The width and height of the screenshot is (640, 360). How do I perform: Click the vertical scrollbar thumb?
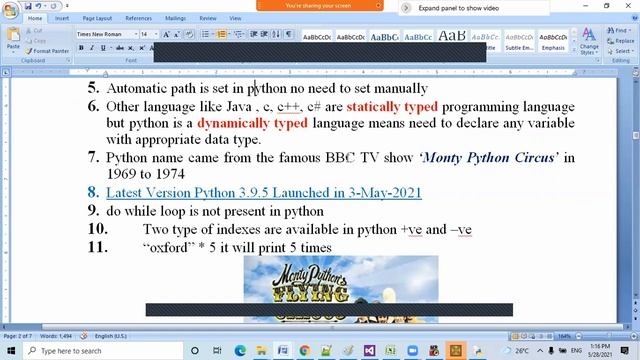coord(636,135)
